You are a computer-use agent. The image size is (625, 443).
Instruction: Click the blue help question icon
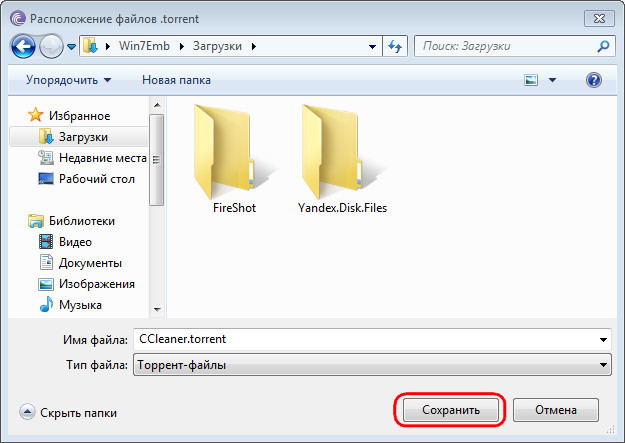594,80
